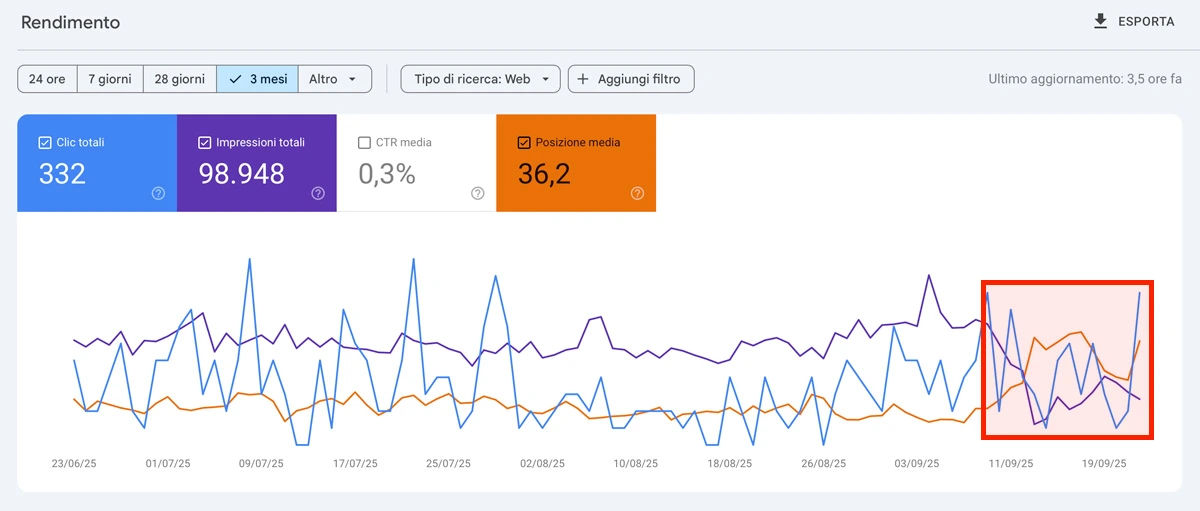Screen dimensions: 1200x511
Task: Click the checkmark icon on 3 mesi
Action: click(235, 79)
